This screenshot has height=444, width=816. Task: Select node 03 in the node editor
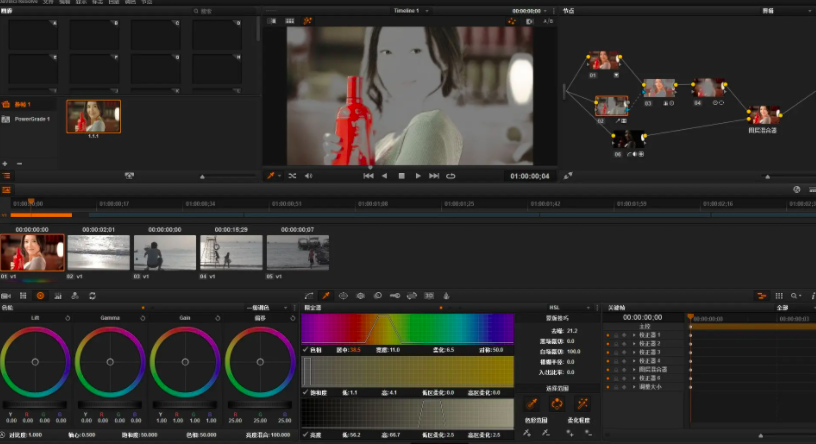(x=659, y=88)
